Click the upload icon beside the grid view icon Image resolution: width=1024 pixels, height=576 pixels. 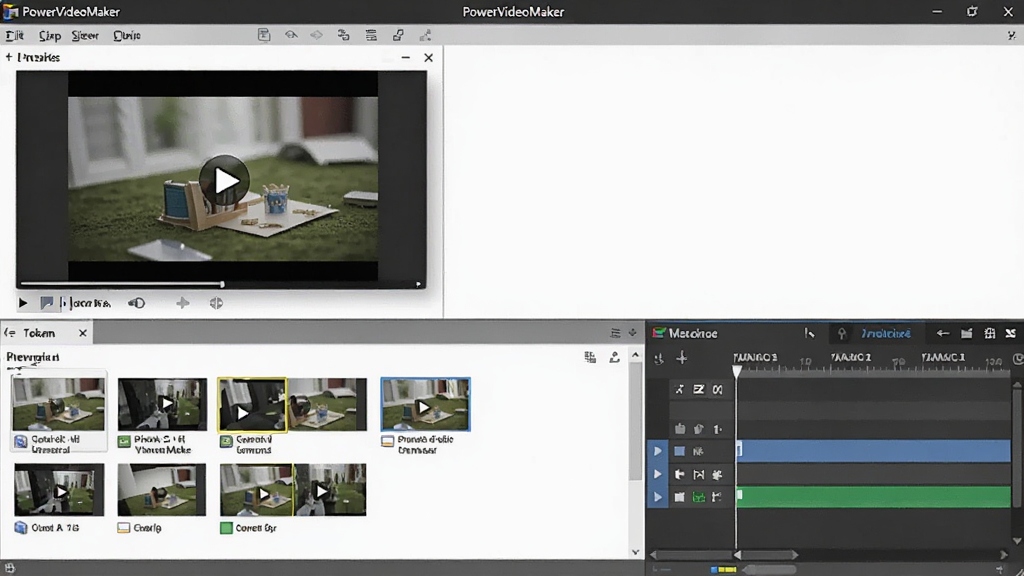[615, 357]
